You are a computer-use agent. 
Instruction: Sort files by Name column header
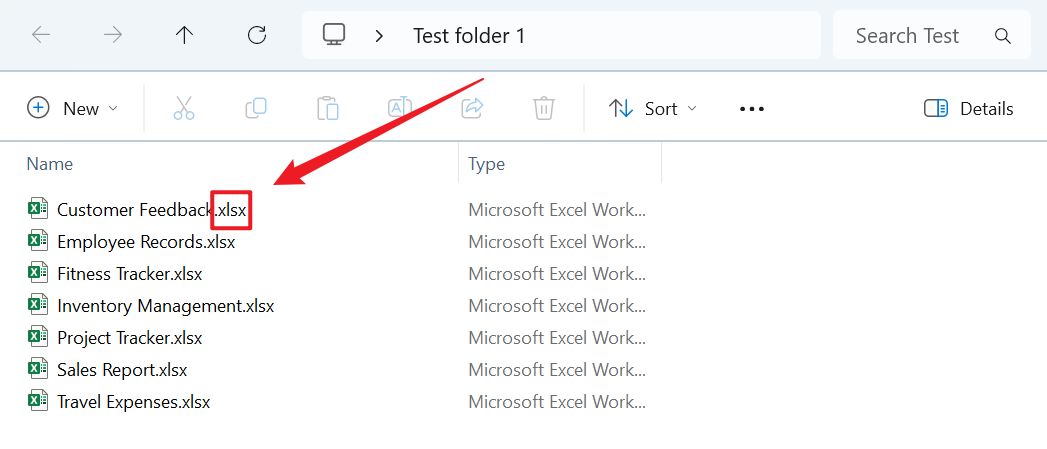click(50, 164)
